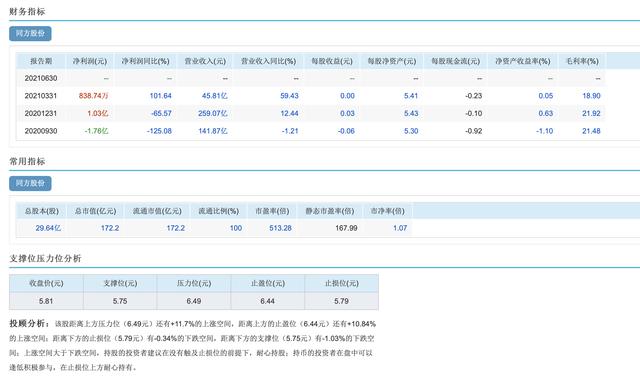The height and width of the screenshot is (381, 640).
Task: Click cash flow per share -0.92
Action: tap(473, 131)
